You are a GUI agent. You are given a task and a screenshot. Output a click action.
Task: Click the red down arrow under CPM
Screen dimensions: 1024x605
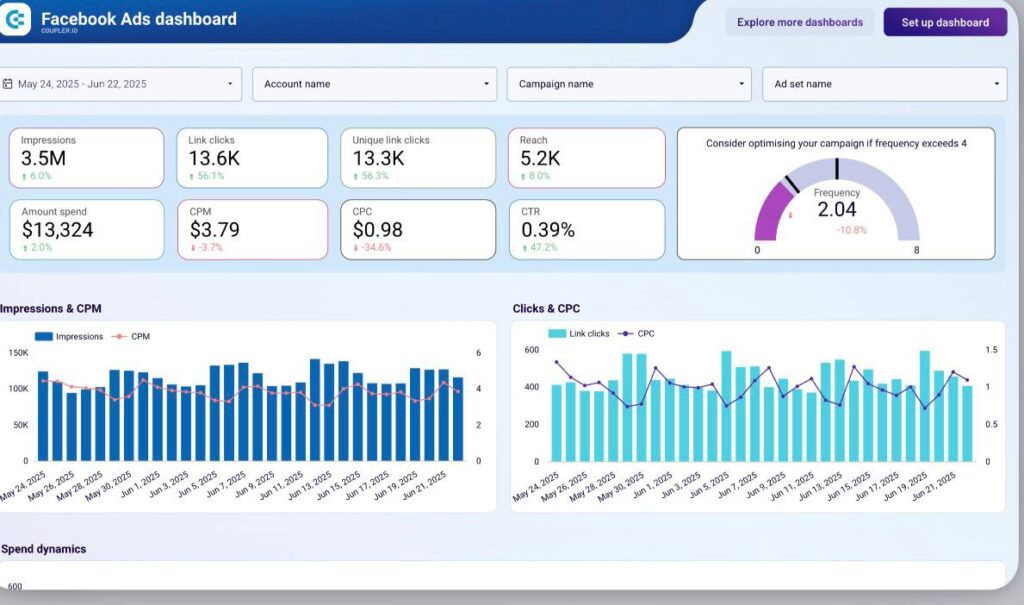coord(192,247)
